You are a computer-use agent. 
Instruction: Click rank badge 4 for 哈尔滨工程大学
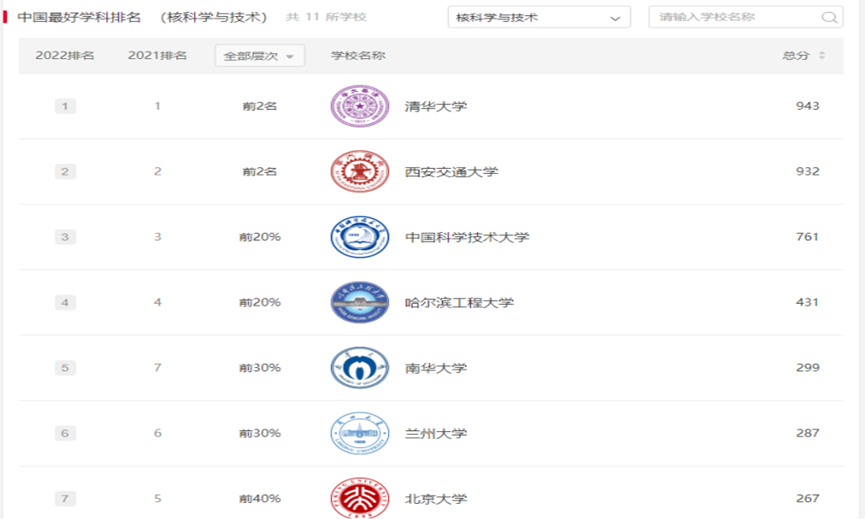(65, 302)
